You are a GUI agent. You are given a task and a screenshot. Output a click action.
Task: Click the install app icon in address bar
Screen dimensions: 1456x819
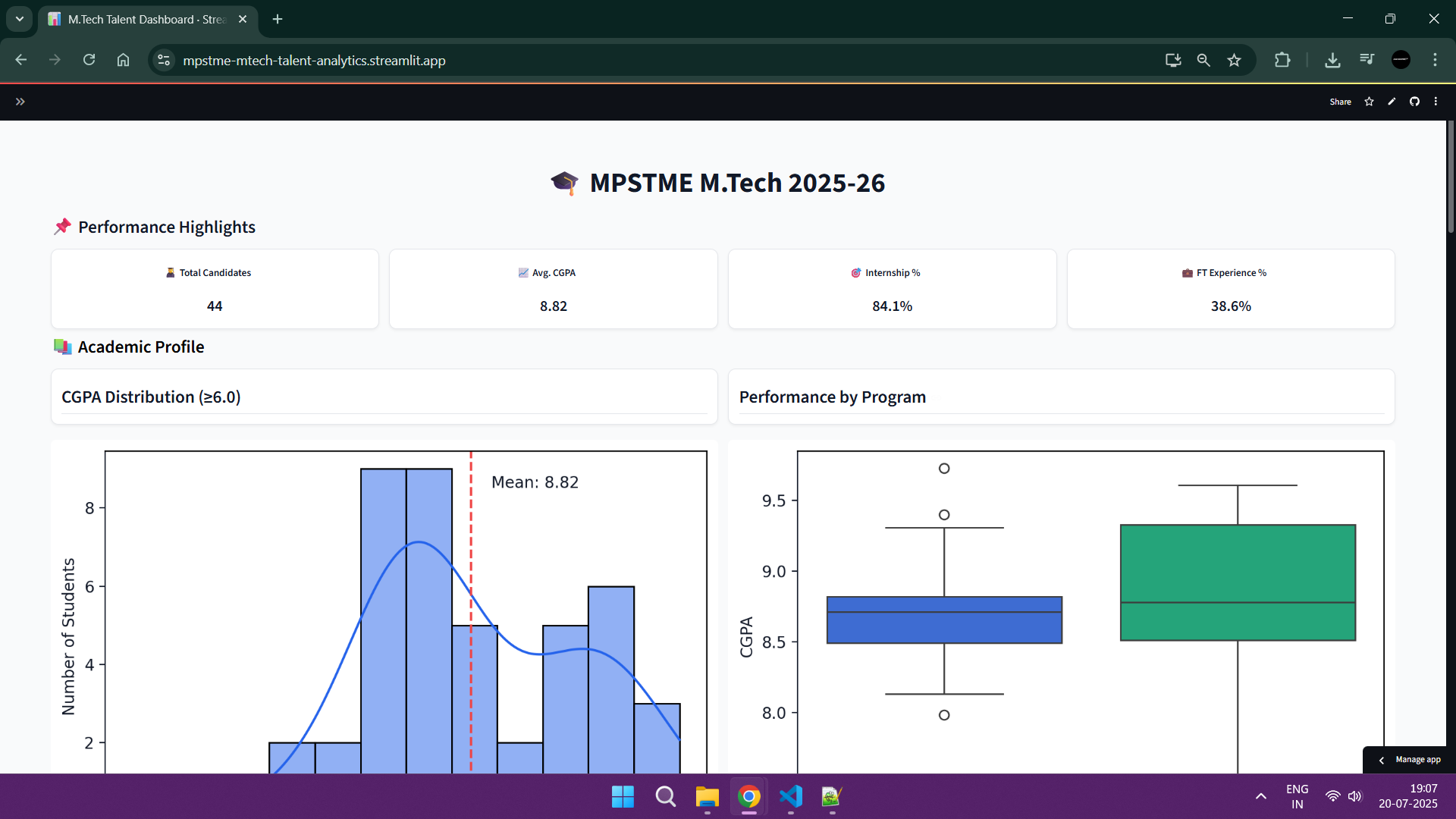(x=1173, y=60)
